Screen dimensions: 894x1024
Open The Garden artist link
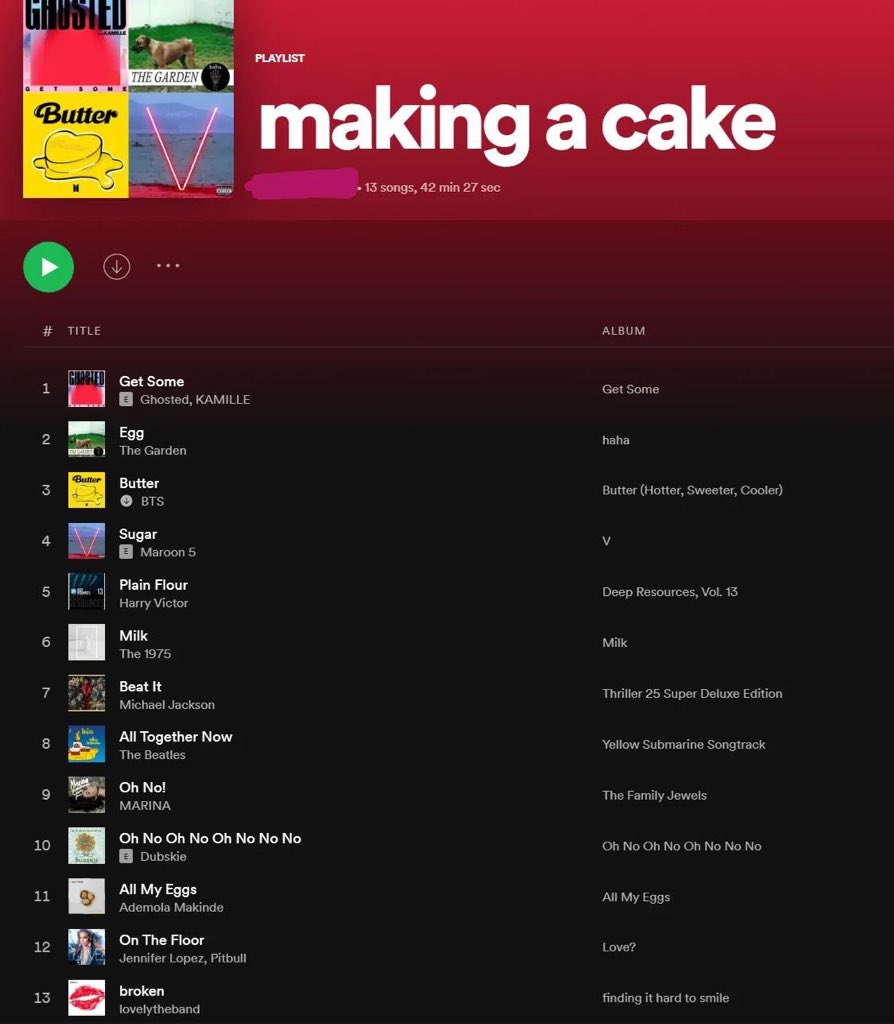pos(153,450)
